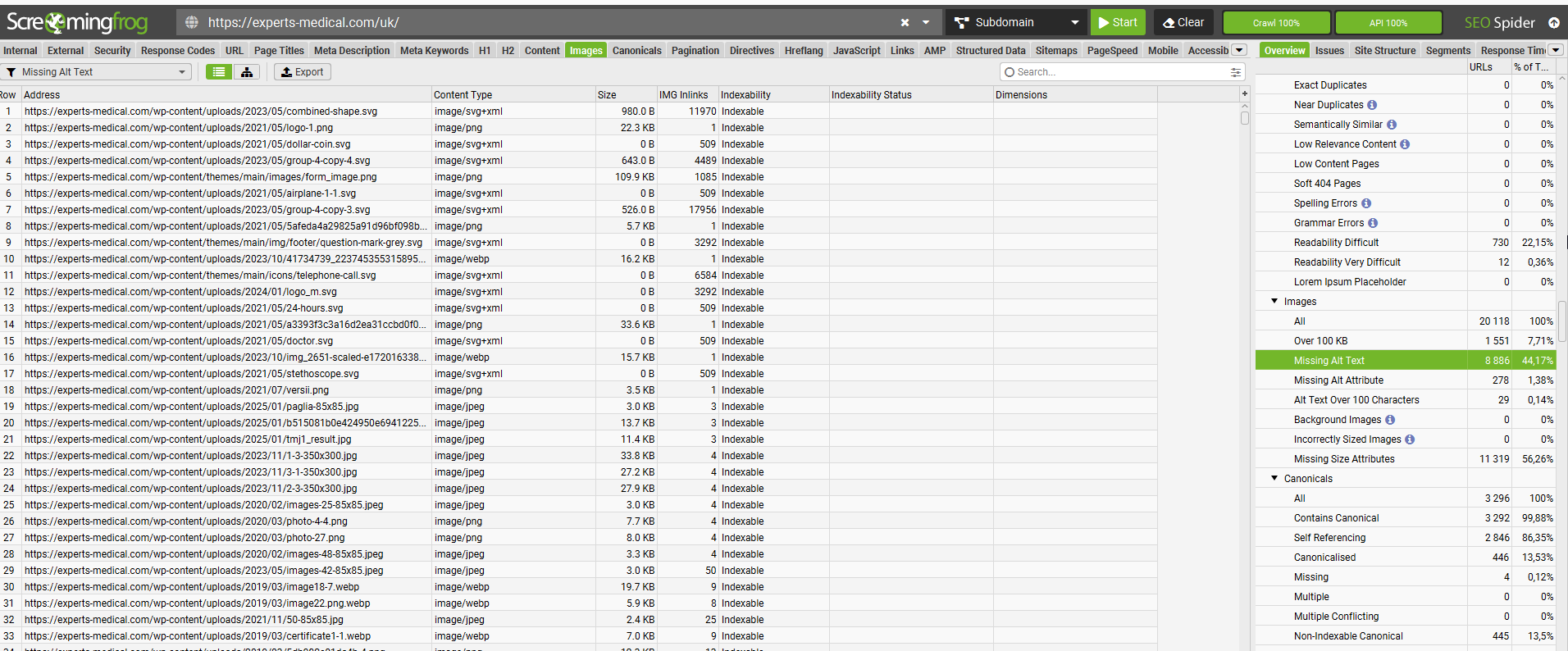Go to the Structured Data tab

click(x=991, y=51)
